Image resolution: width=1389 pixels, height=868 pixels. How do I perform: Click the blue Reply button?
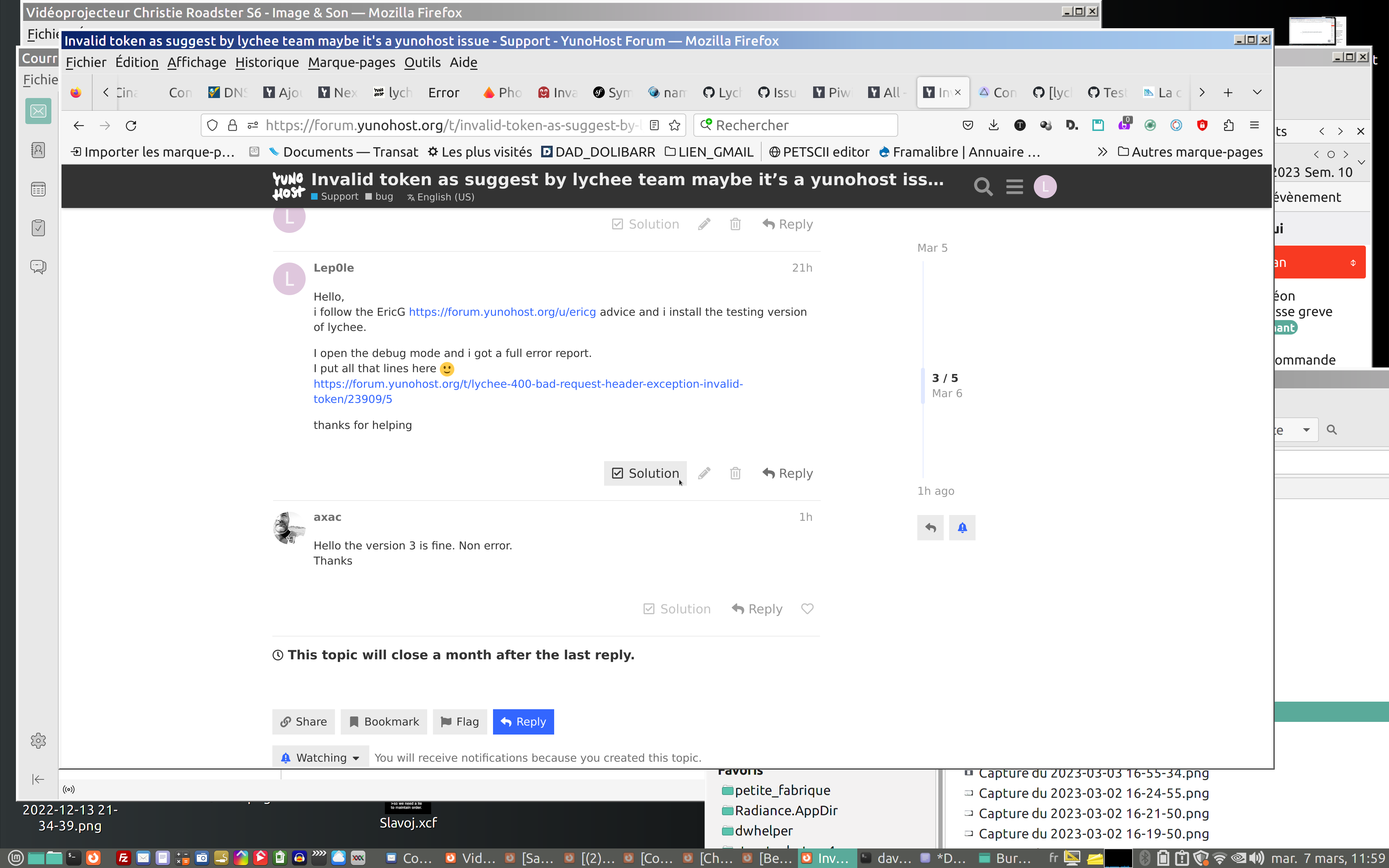pyautogui.click(x=523, y=722)
